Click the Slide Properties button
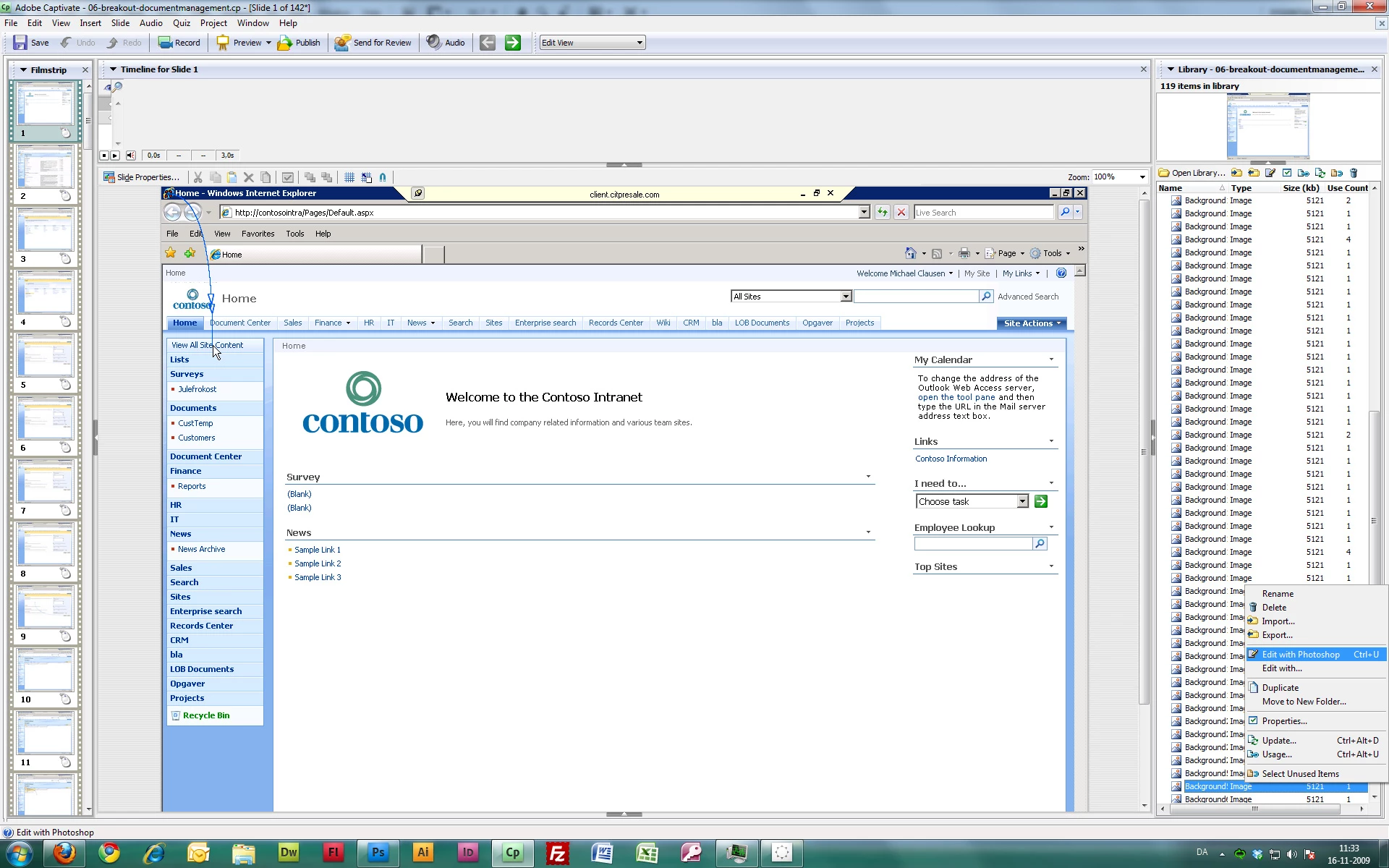This screenshot has height=868, width=1389. tap(141, 177)
